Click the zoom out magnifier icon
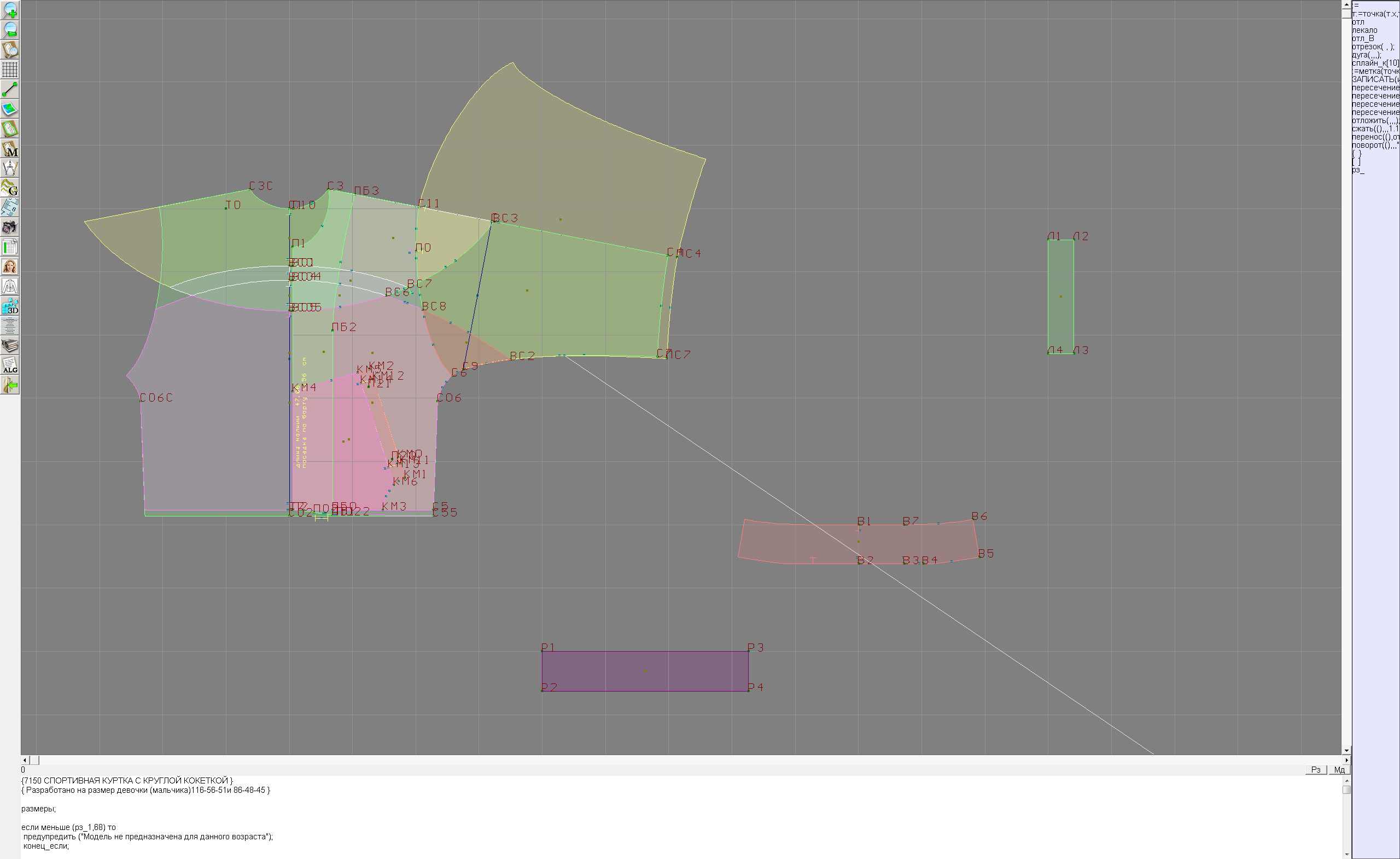The width and height of the screenshot is (1400, 859). (10, 30)
